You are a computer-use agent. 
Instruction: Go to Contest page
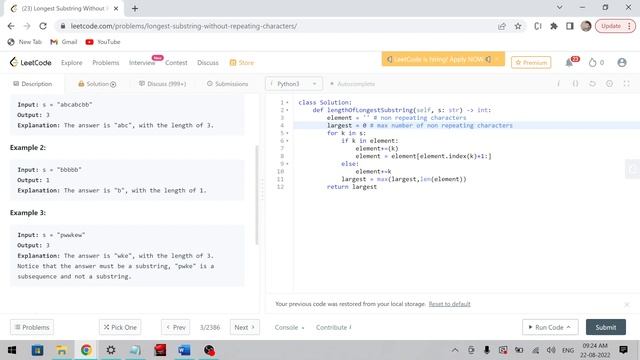pyautogui.click(x=176, y=62)
